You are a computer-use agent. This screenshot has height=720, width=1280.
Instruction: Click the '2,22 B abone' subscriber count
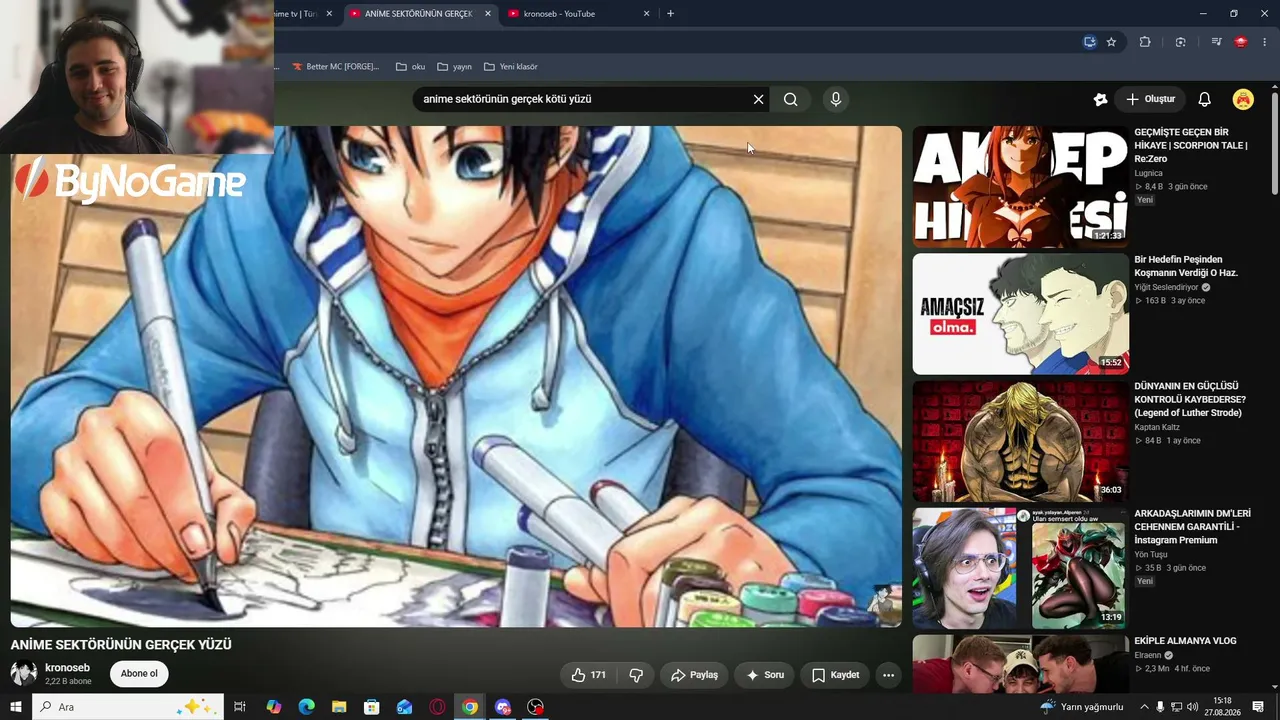point(68,681)
